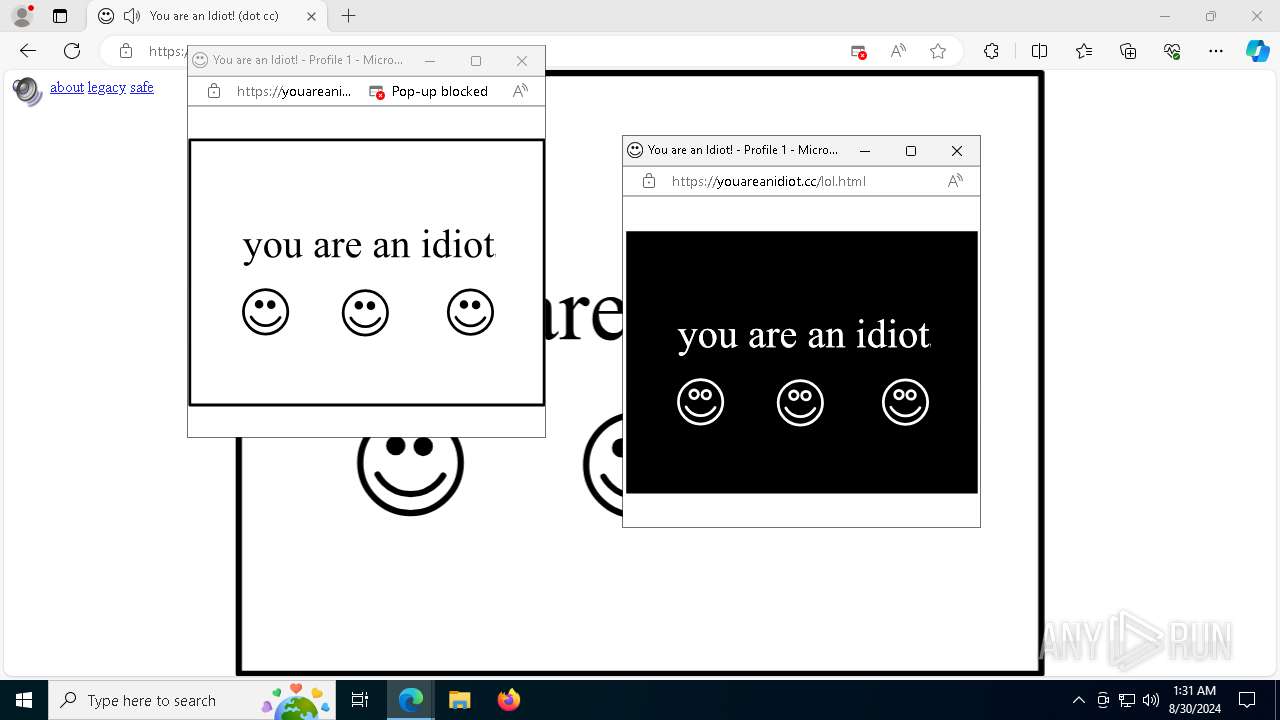Open a new tab with plus button

(x=348, y=16)
